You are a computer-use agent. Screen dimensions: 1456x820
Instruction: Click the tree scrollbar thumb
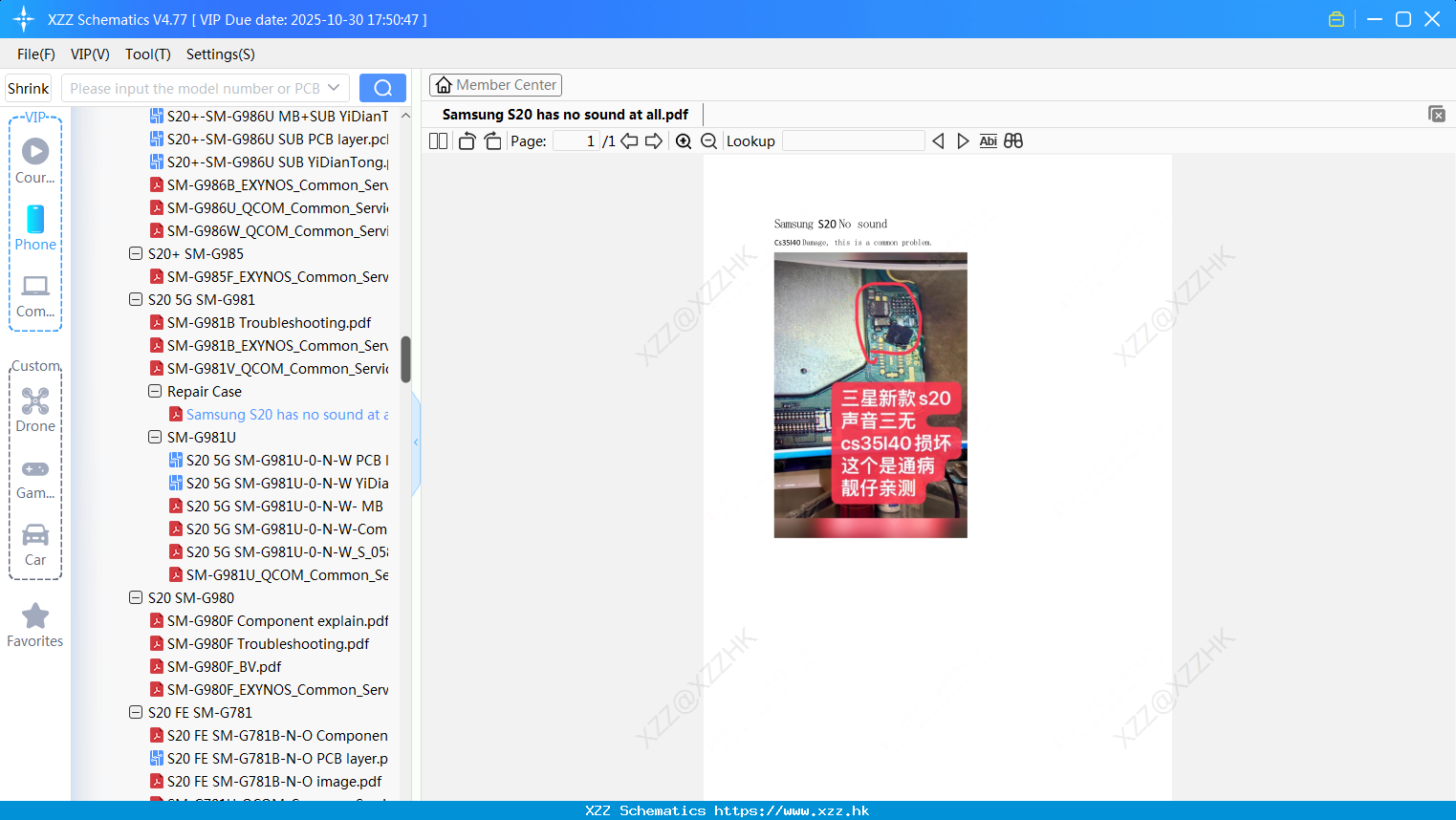click(x=405, y=358)
